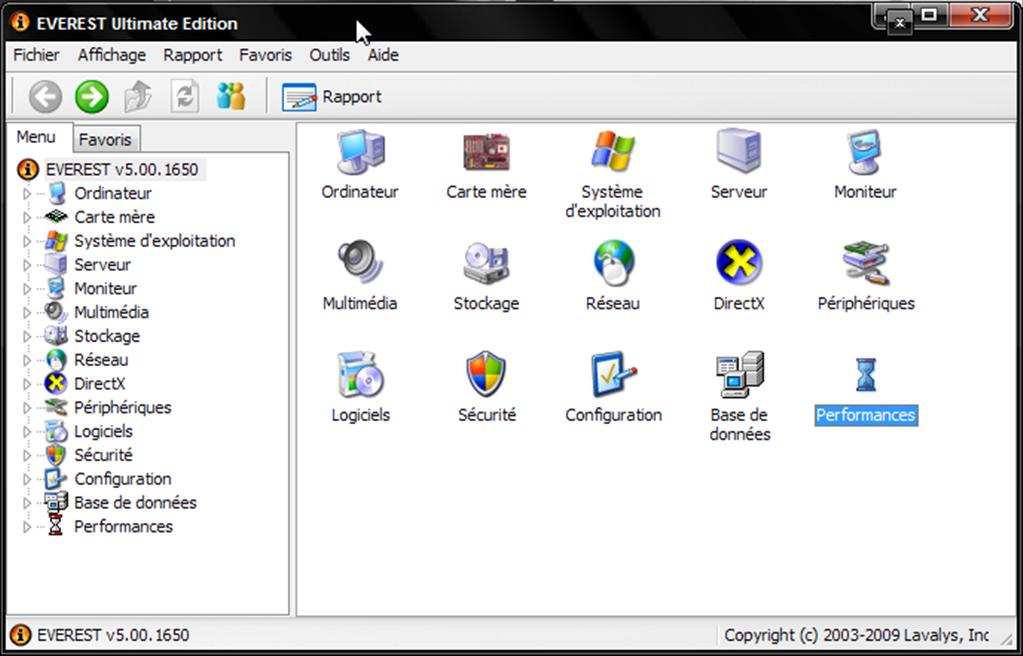Open the Logiciels large icon
Image resolution: width=1023 pixels, height=656 pixels.
[x=360, y=375]
